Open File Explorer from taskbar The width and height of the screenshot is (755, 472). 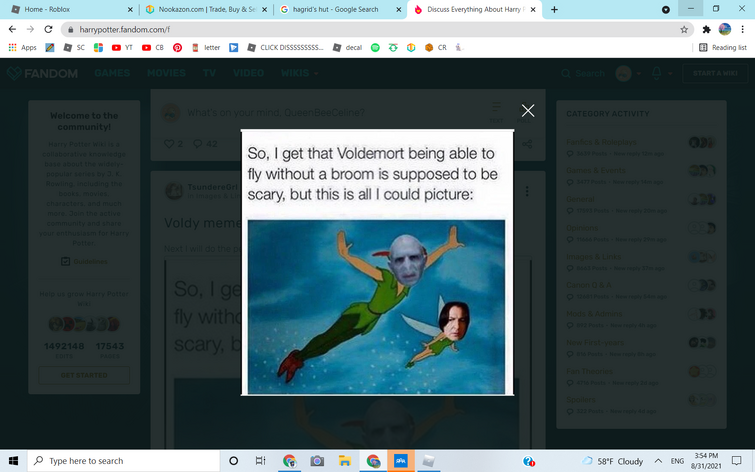pyautogui.click(x=345, y=461)
